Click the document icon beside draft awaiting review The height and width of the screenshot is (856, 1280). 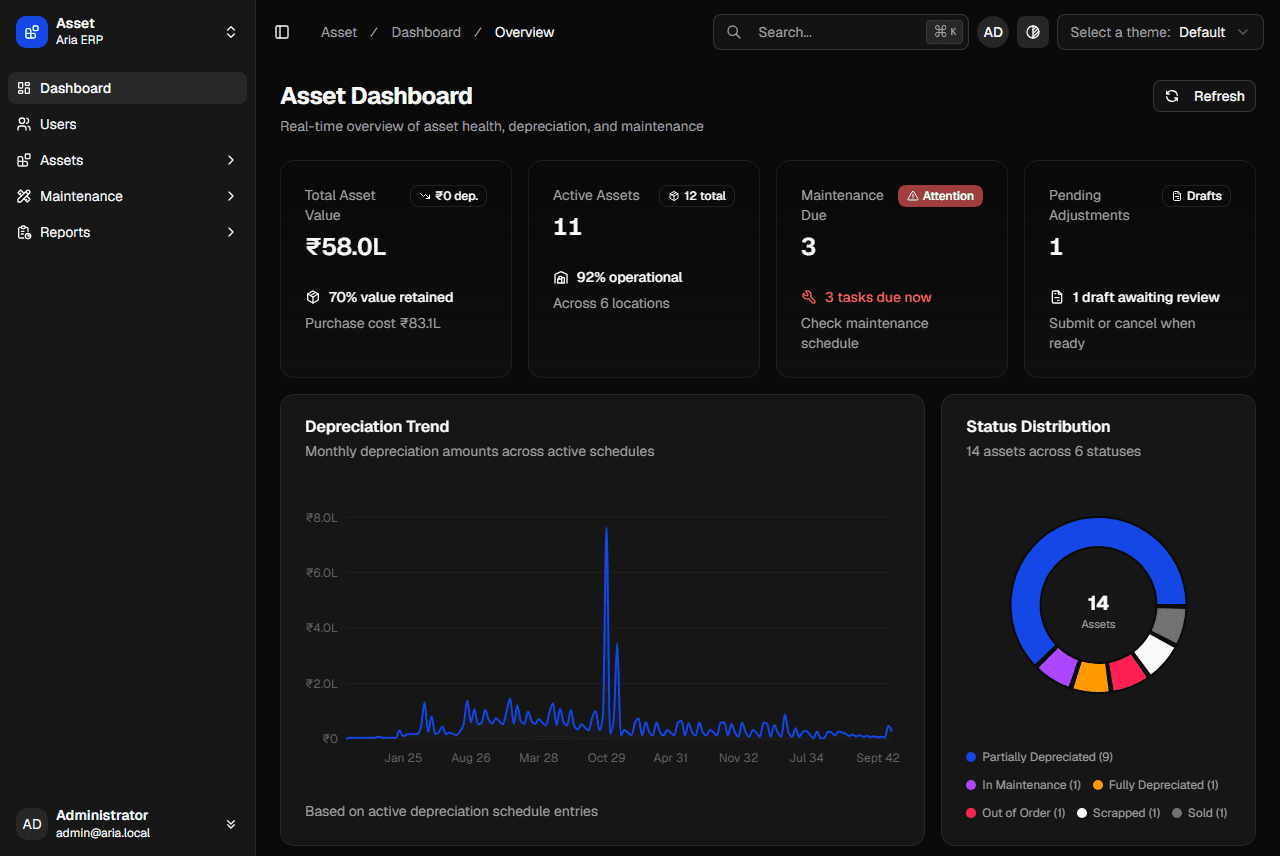point(1057,297)
